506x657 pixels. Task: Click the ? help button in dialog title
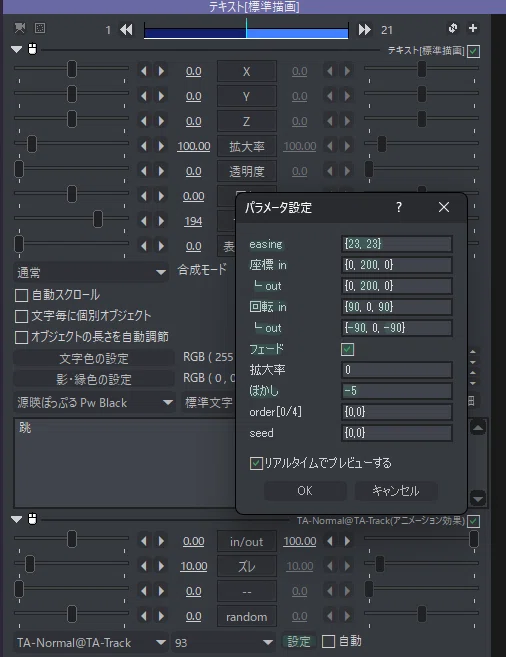click(x=399, y=207)
